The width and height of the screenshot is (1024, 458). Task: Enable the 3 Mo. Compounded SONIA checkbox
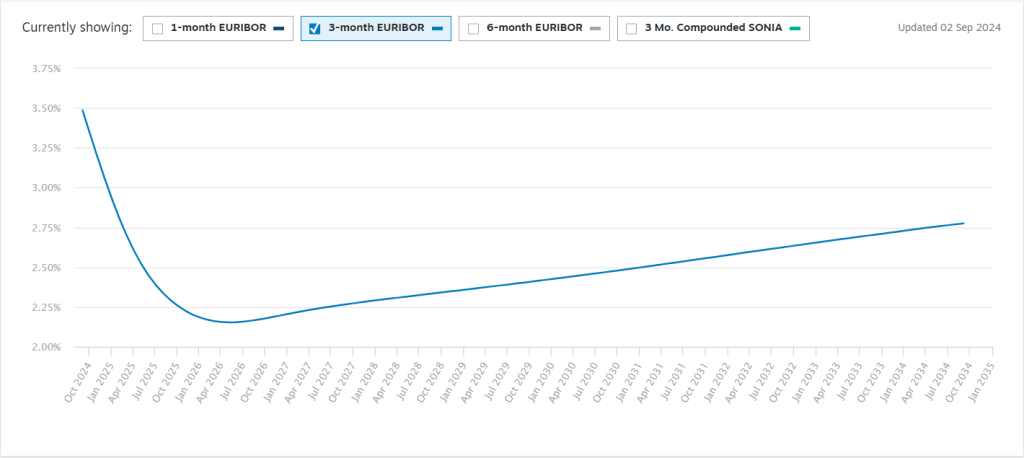tap(632, 29)
